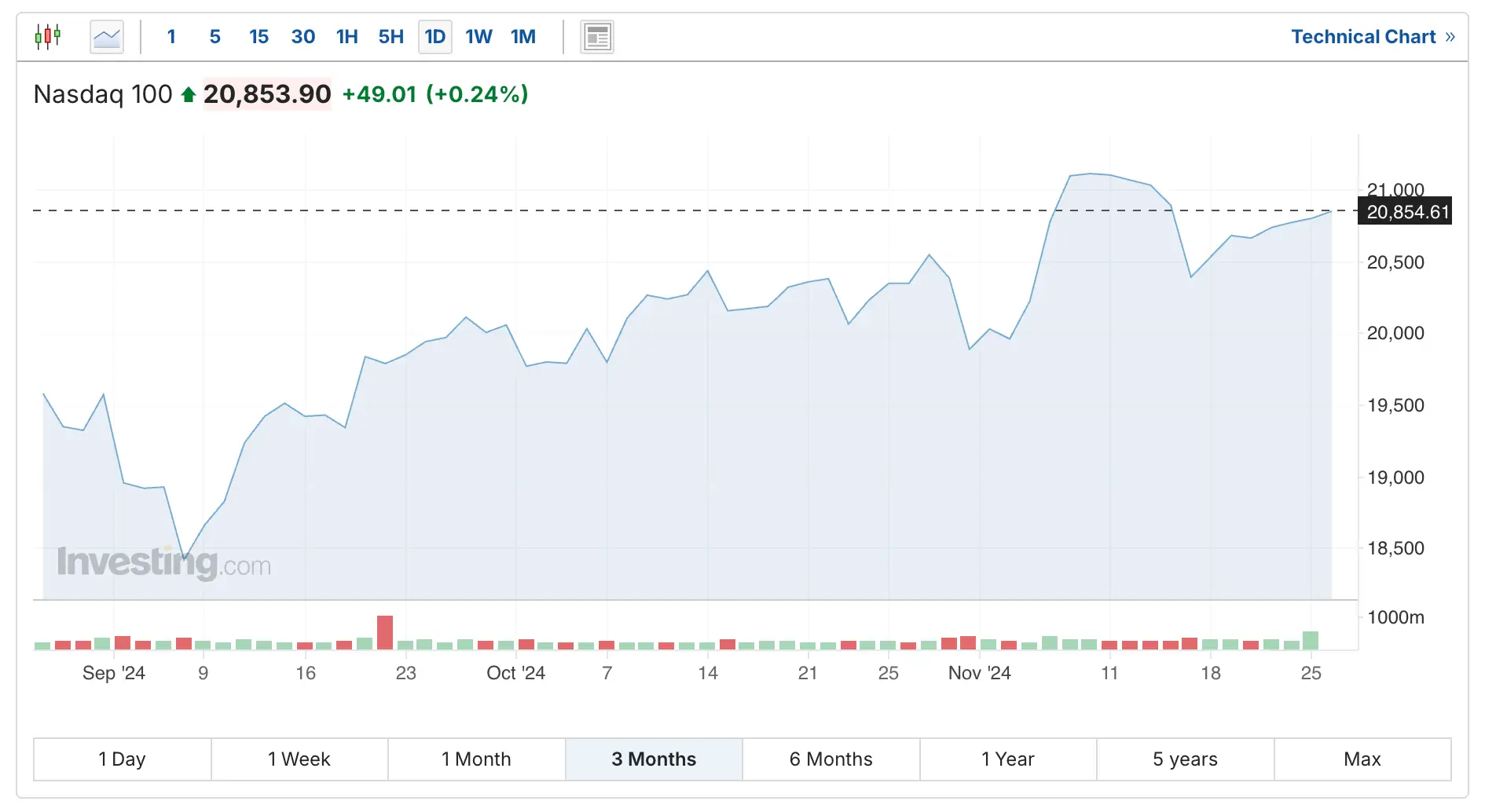Switch to candlestick chart type
The width and height of the screenshot is (1485, 812).
coord(48,37)
